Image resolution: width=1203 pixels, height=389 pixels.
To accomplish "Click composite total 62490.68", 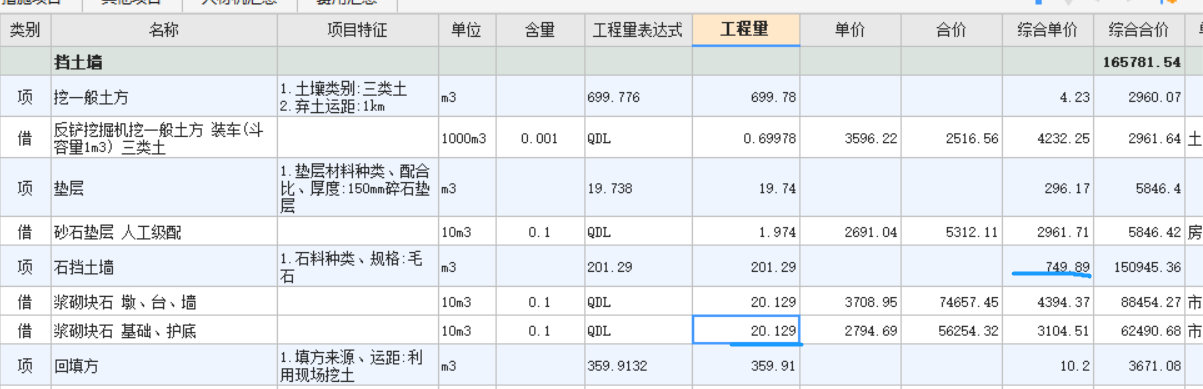I will coord(1151,330).
